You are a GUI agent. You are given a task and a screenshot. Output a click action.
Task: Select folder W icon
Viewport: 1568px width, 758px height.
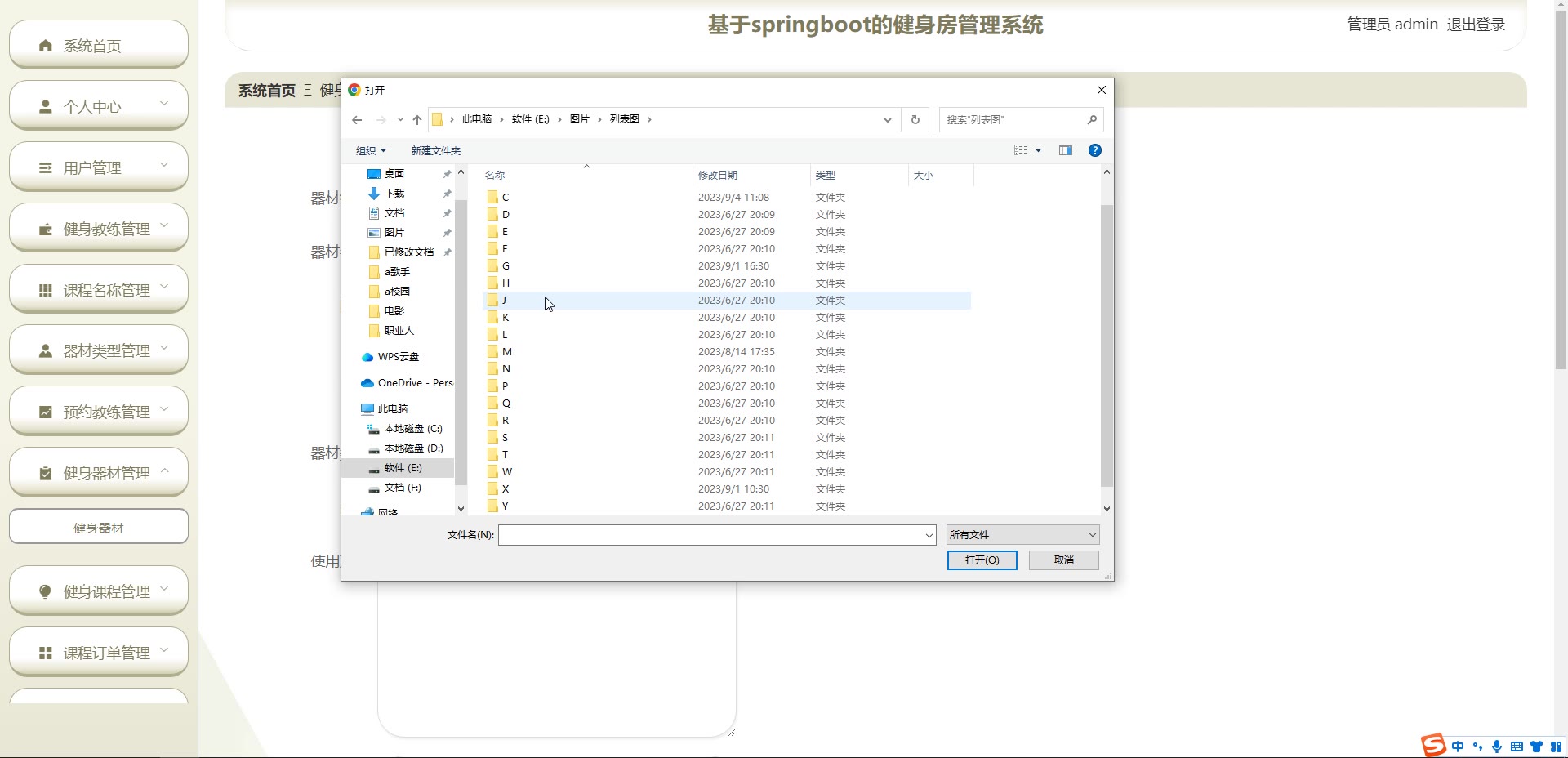click(x=492, y=471)
